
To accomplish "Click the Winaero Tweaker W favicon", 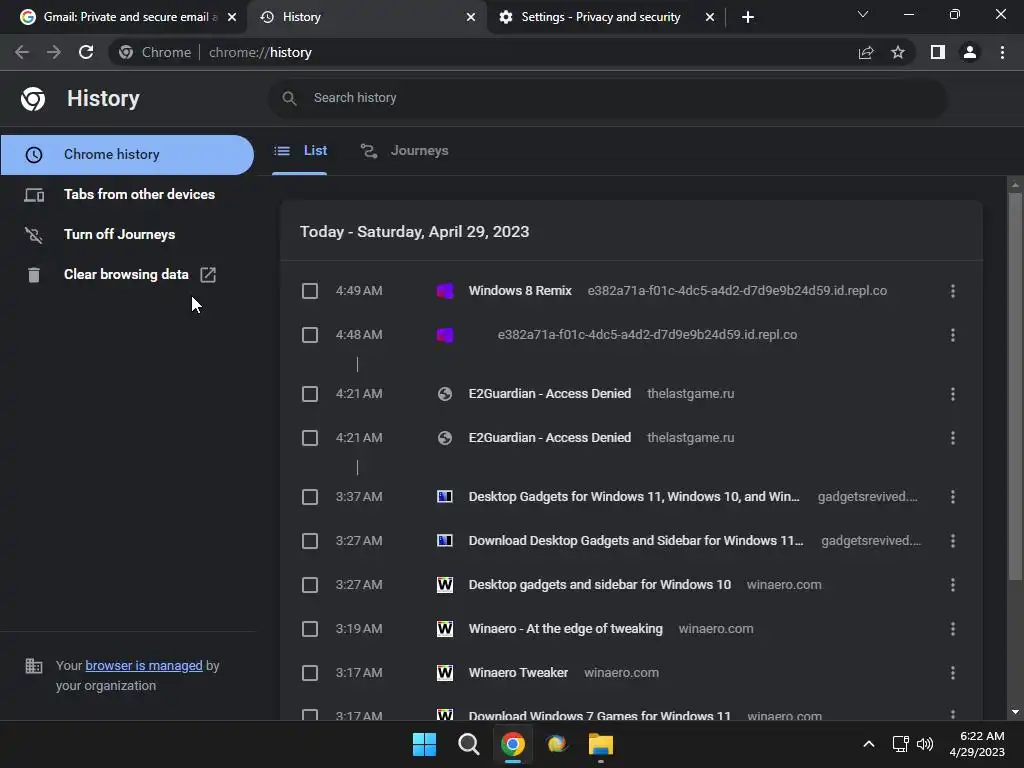I will [x=445, y=673].
